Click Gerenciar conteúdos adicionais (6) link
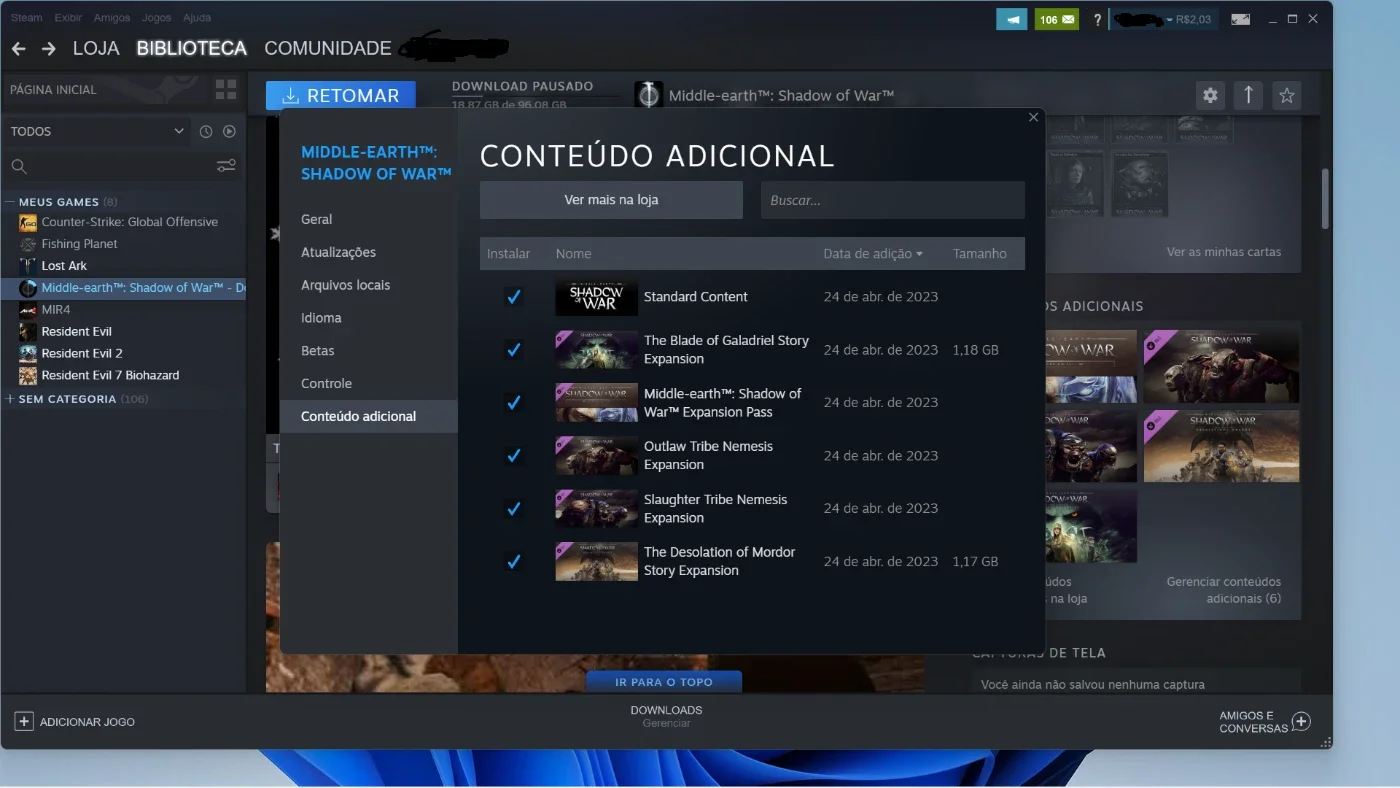 [x=1224, y=590]
